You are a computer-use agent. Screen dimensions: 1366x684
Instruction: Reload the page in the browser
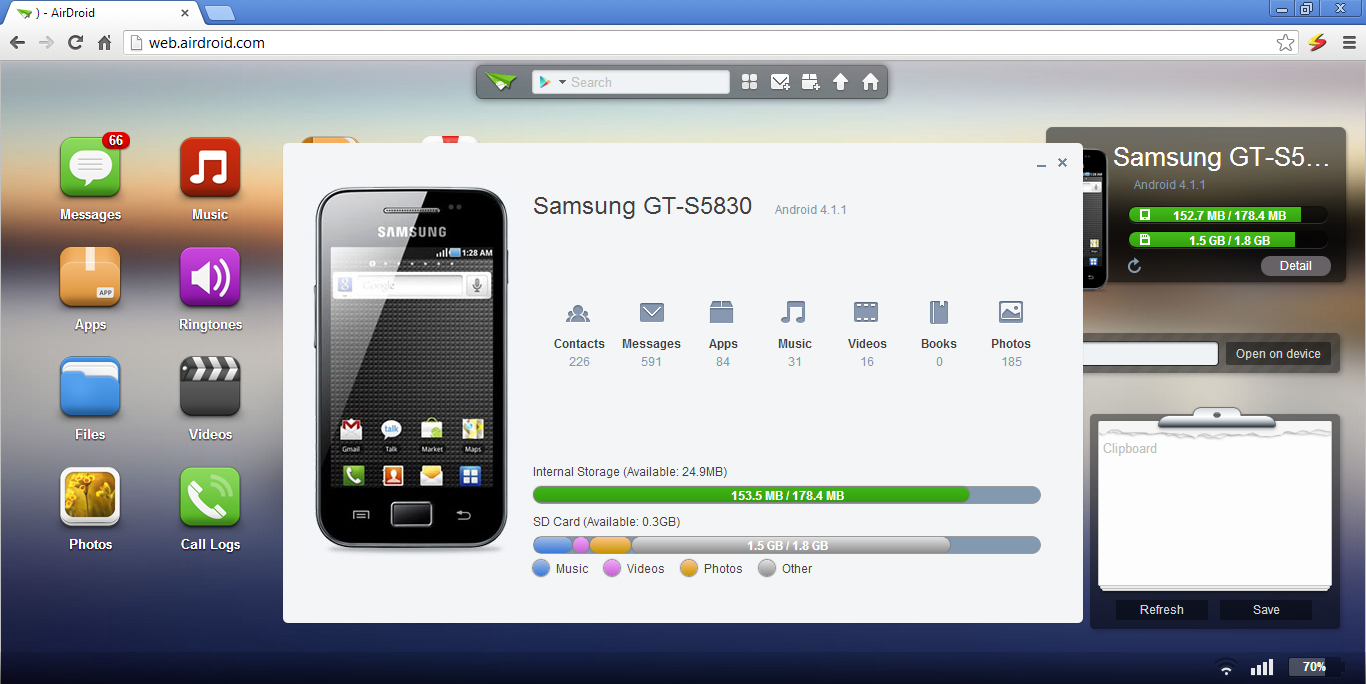click(x=75, y=43)
